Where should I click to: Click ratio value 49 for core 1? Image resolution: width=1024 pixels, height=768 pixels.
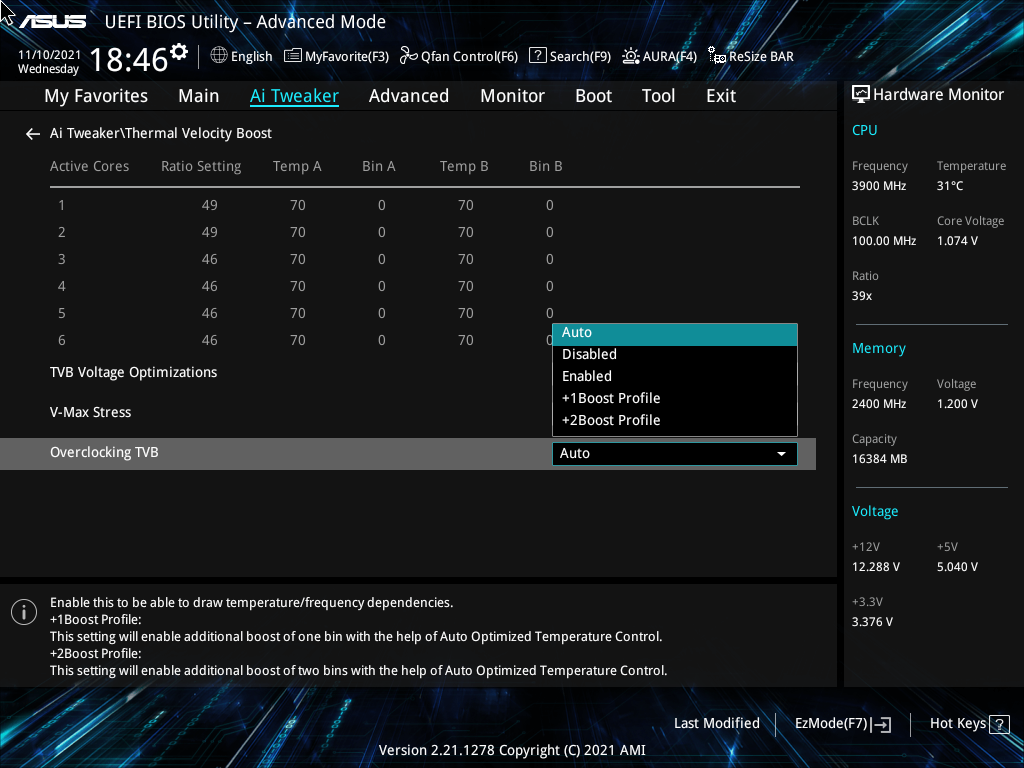click(x=210, y=206)
